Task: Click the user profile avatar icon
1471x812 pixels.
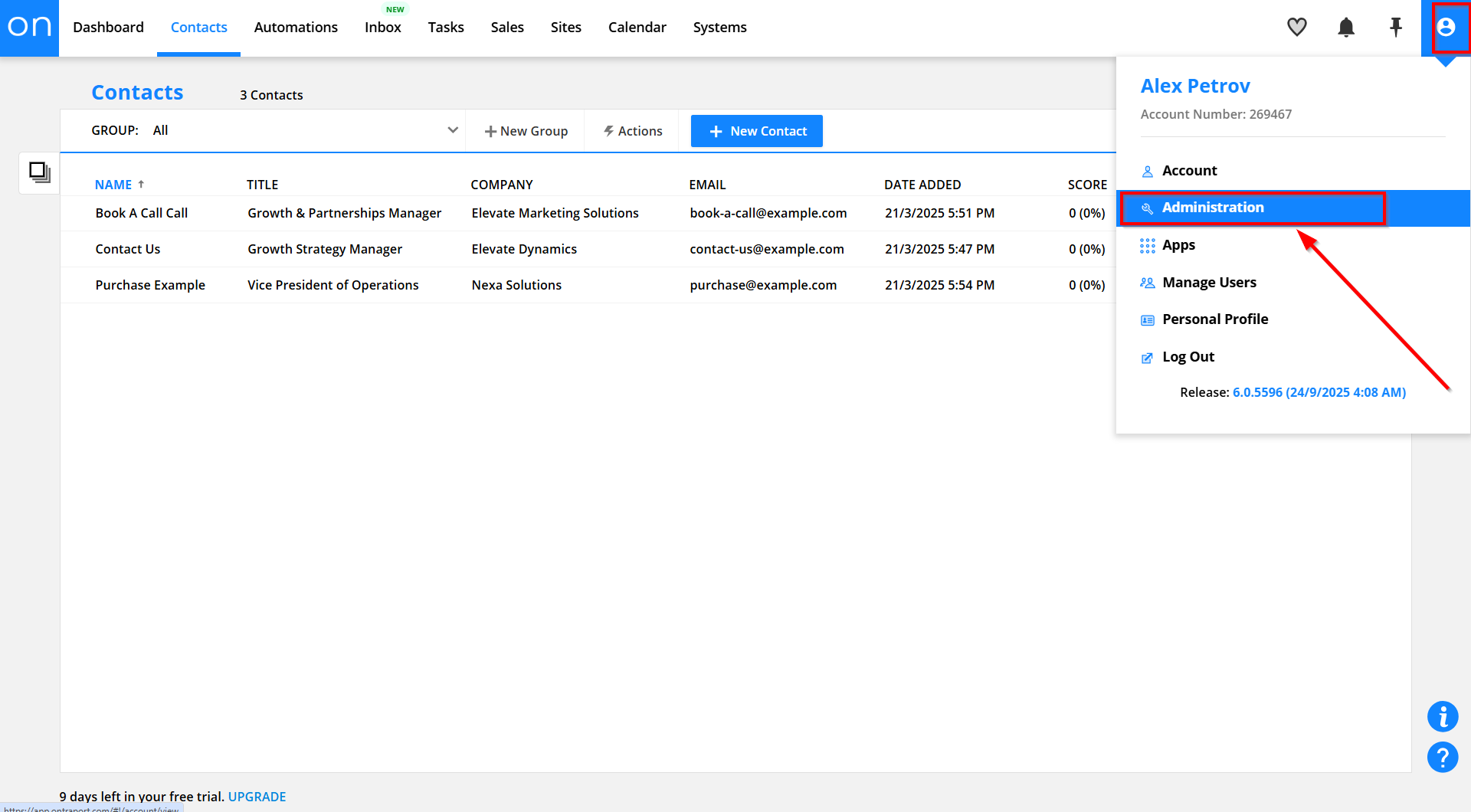Action: point(1446,28)
